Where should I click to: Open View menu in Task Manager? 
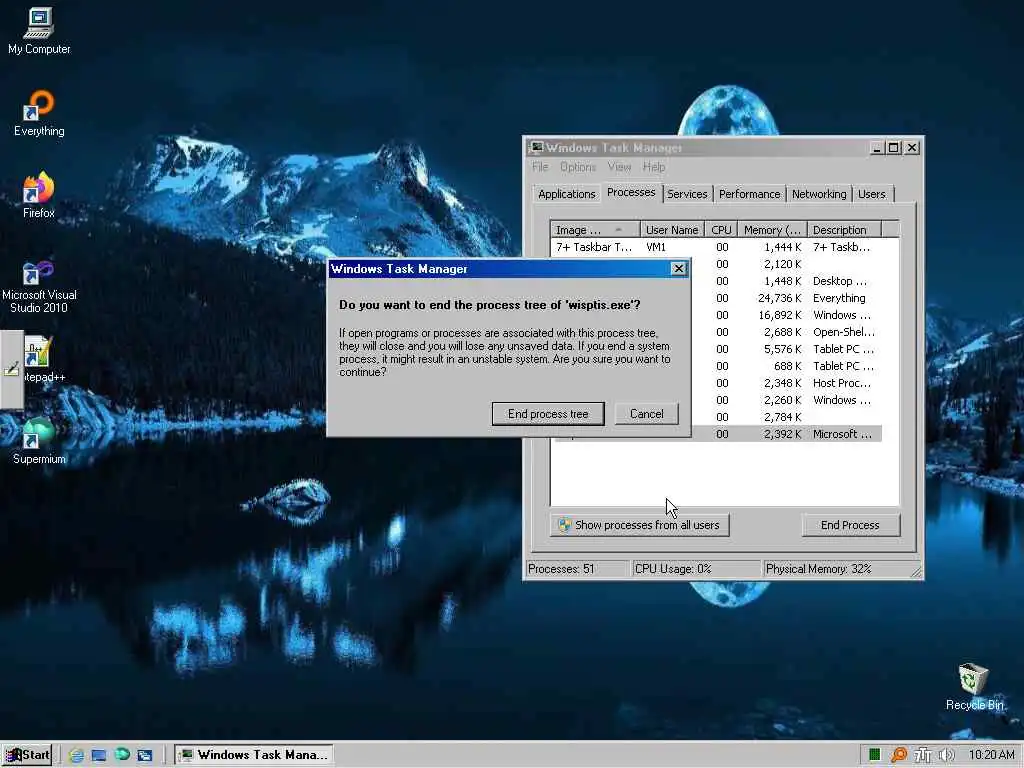click(x=619, y=167)
